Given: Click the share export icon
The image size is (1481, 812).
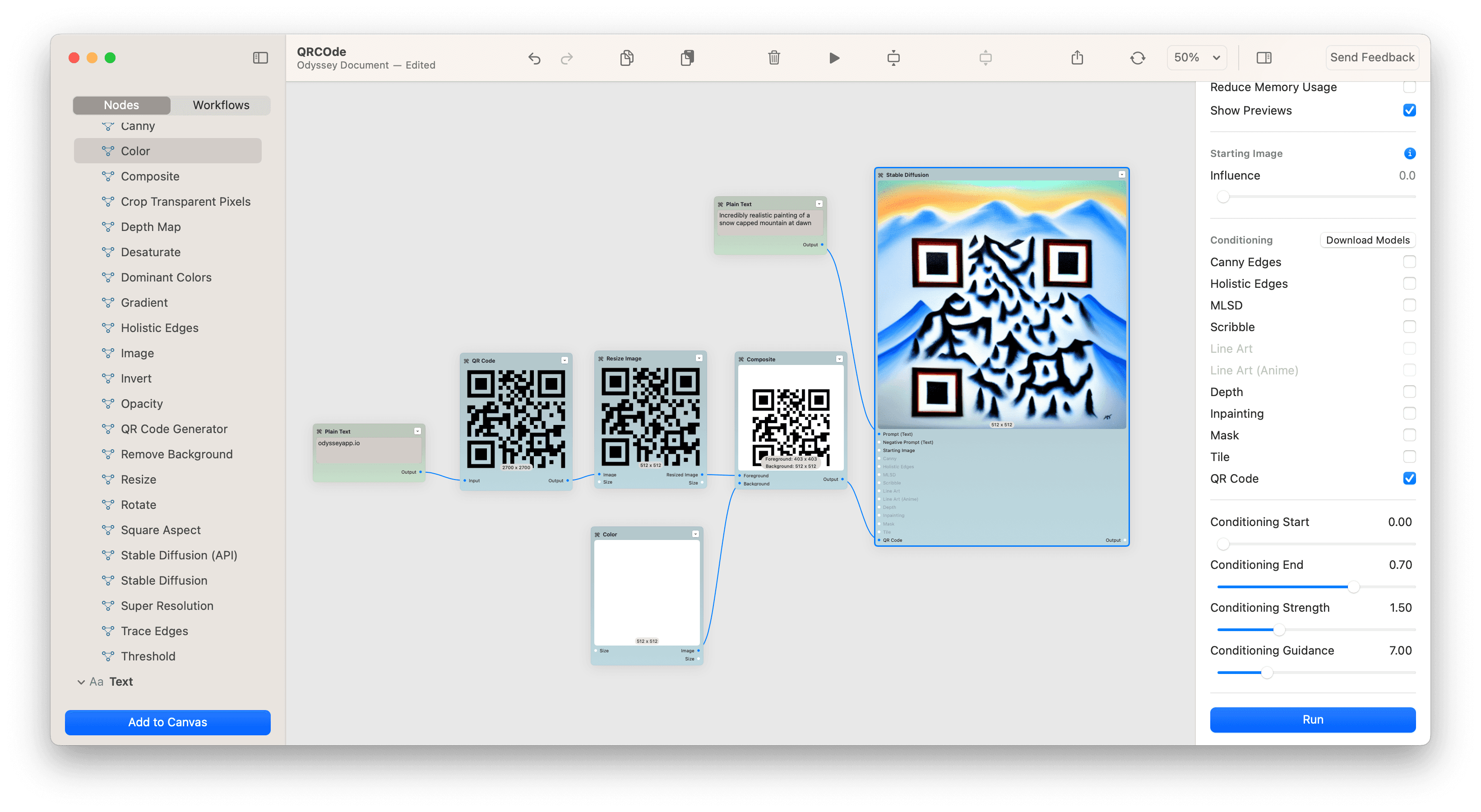Looking at the screenshot, I should pos(1077,57).
